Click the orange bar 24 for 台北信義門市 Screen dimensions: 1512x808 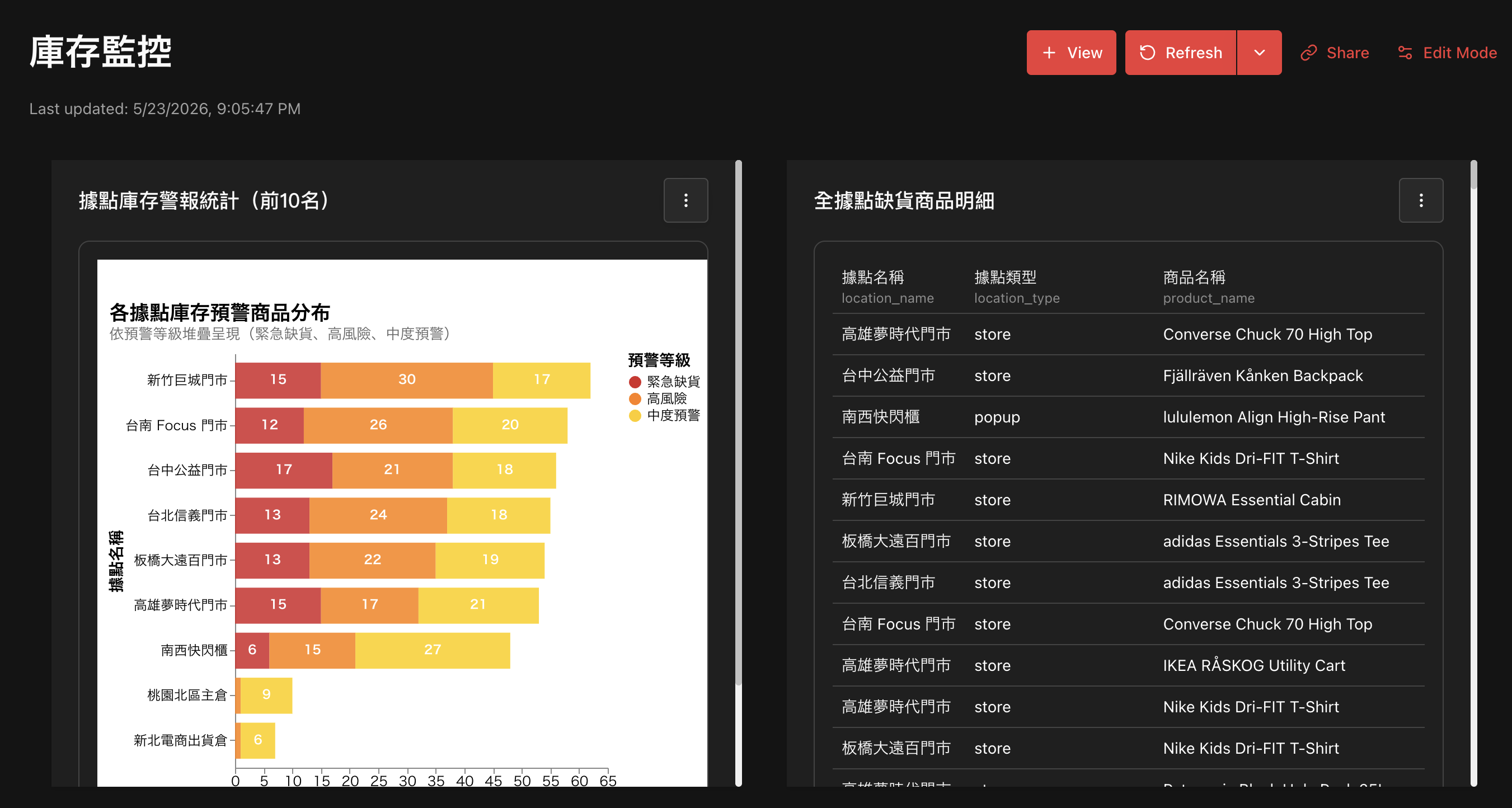click(378, 515)
